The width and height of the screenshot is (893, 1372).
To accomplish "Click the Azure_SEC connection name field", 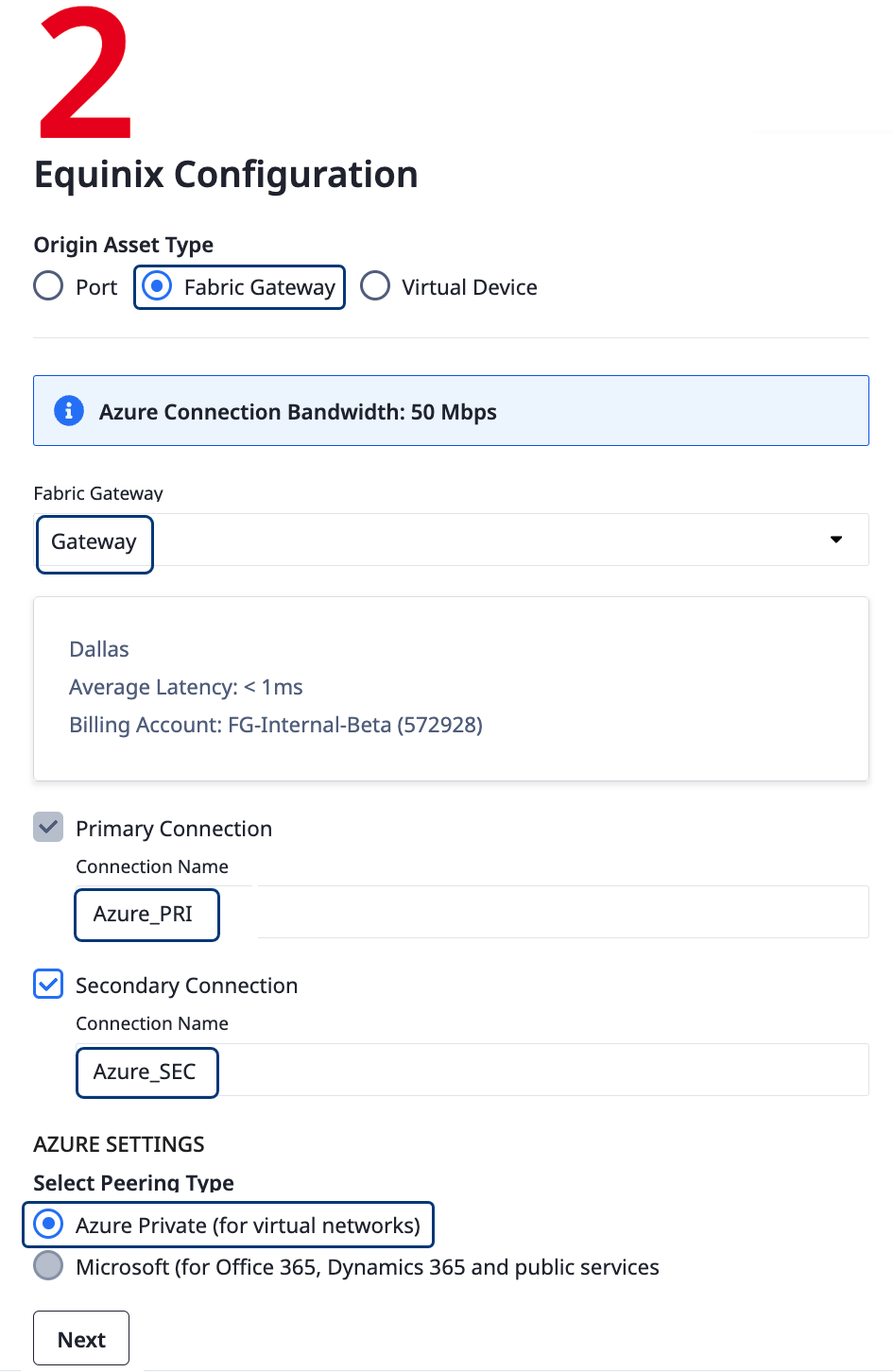I will [x=472, y=1071].
